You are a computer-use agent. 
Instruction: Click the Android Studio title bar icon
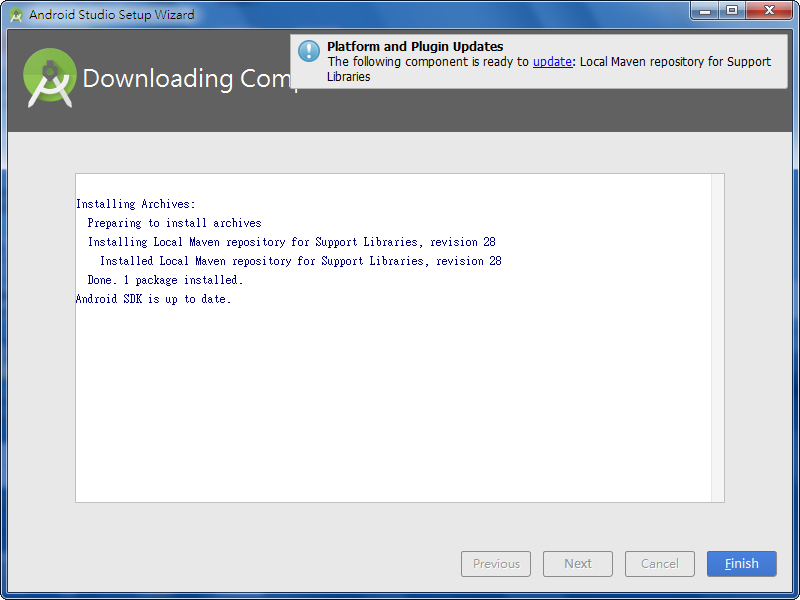pos(16,15)
